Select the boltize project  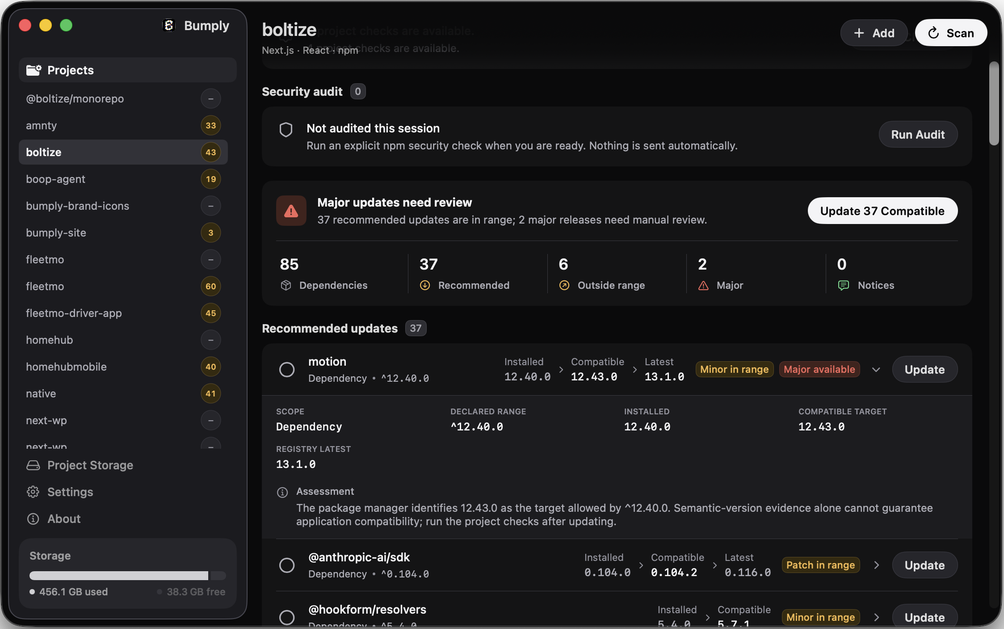(x=123, y=152)
